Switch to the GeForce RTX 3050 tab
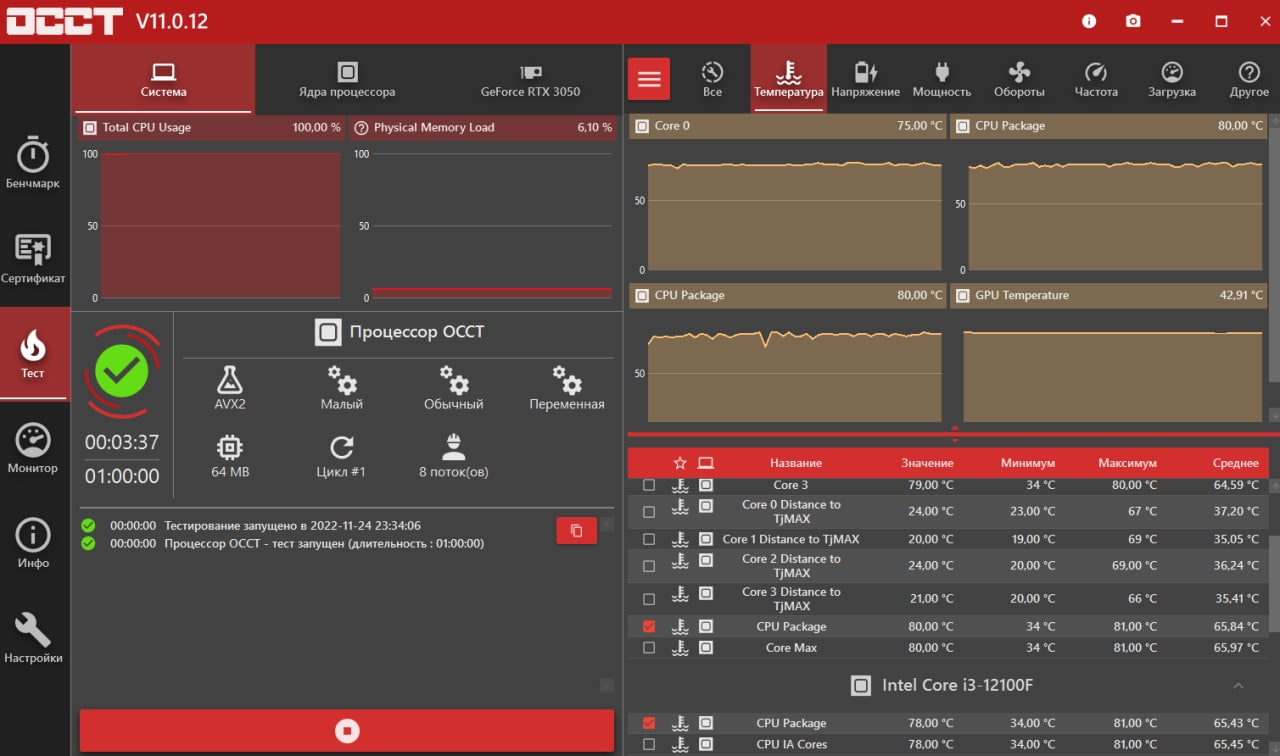This screenshot has width=1280, height=756. tap(530, 79)
